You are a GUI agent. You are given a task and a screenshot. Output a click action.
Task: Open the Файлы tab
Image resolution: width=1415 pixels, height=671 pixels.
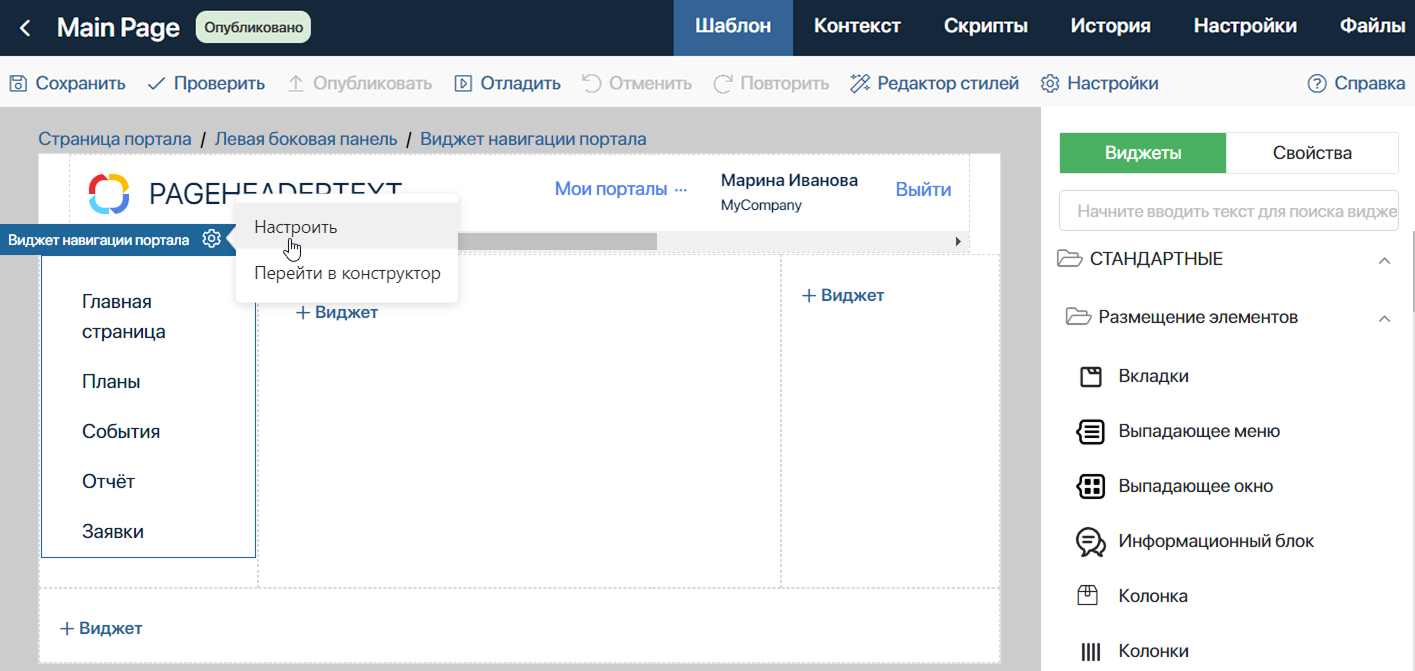[1371, 27]
